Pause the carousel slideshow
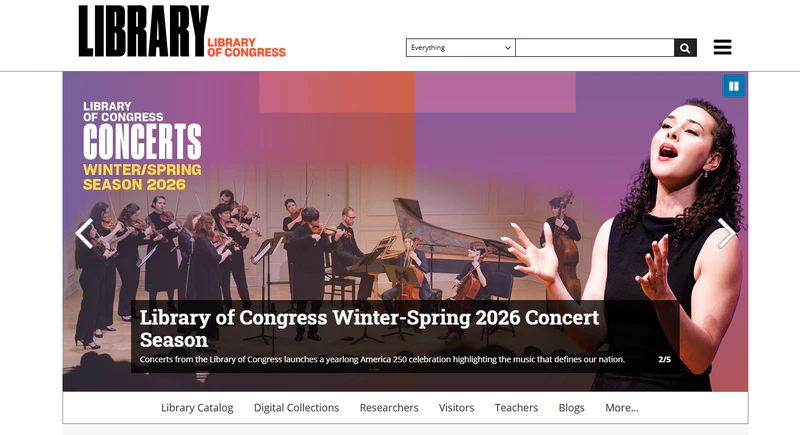The height and width of the screenshot is (435, 800). coord(734,86)
